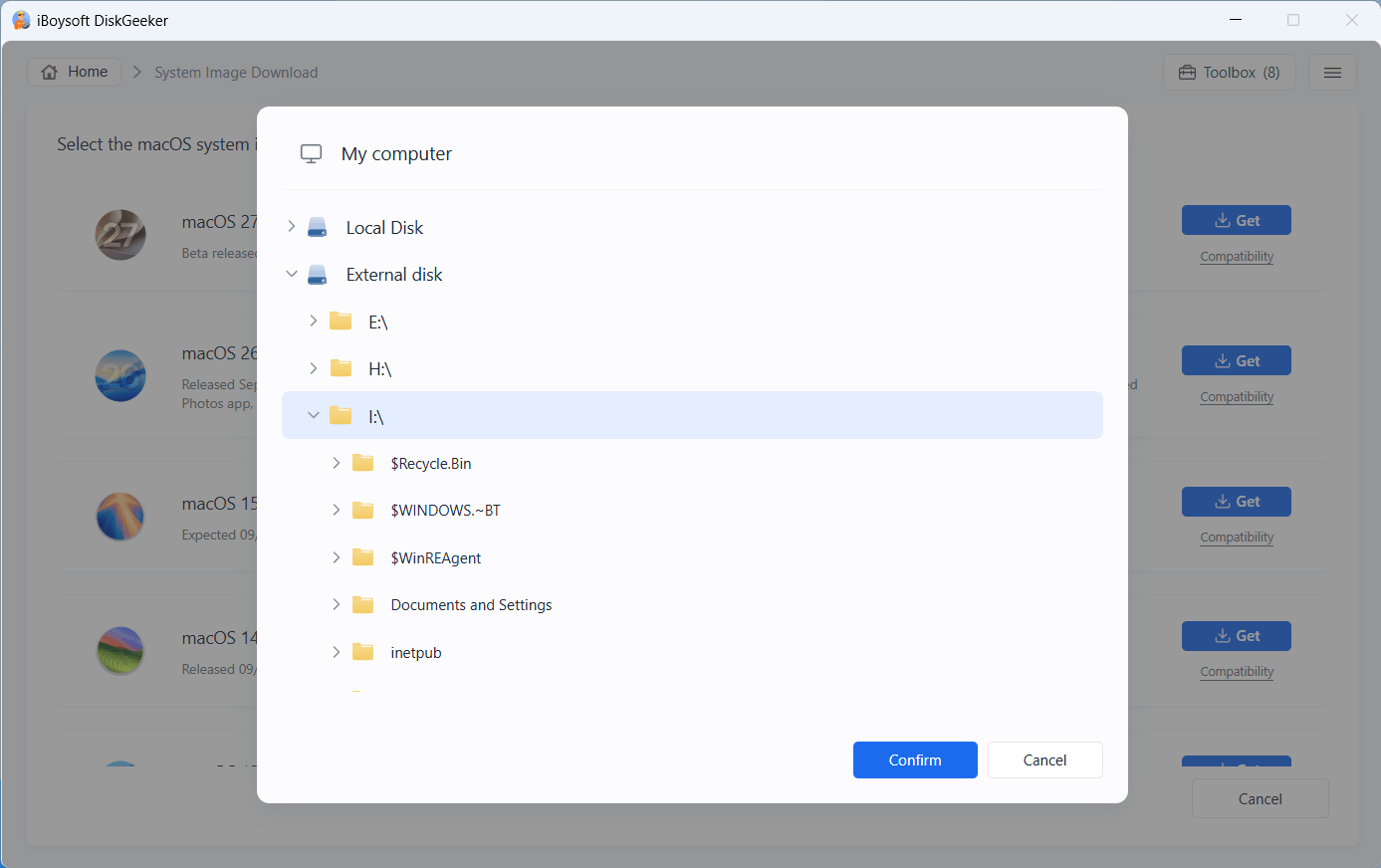
Task: Select the Documents and Settings label
Action: [x=471, y=605]
